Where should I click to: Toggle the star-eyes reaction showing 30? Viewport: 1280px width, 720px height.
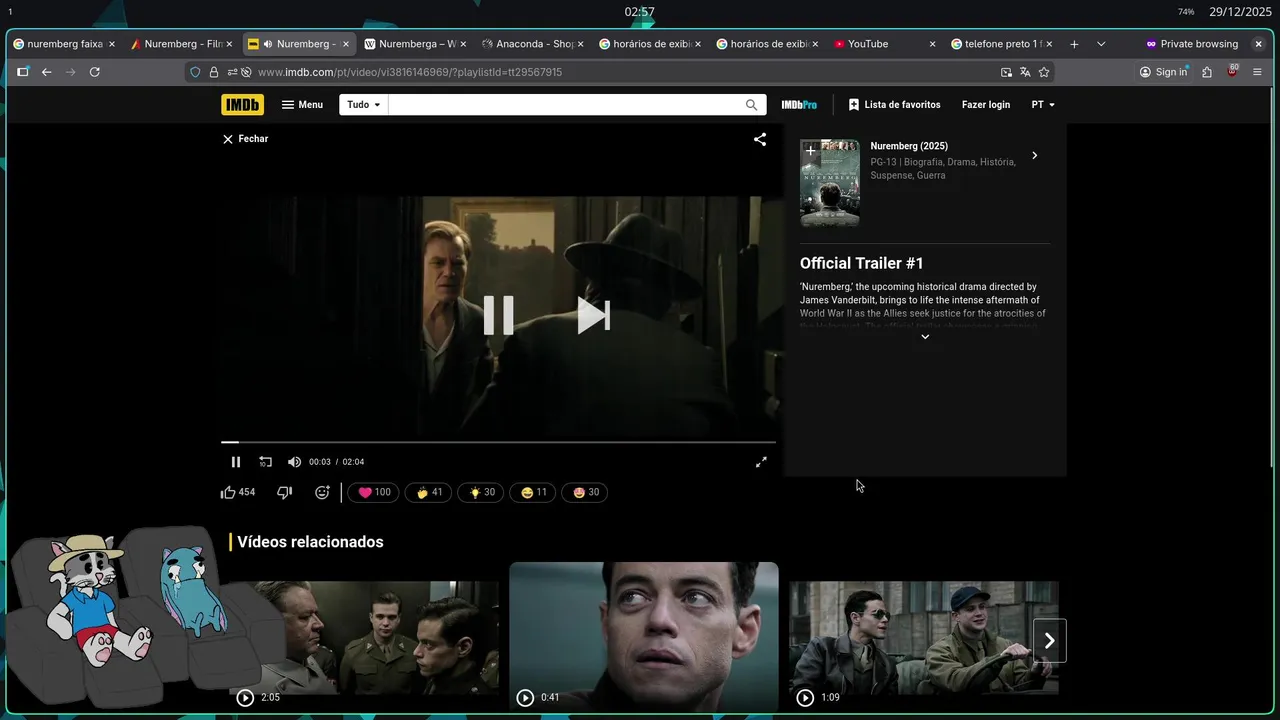tap(585, 492)
